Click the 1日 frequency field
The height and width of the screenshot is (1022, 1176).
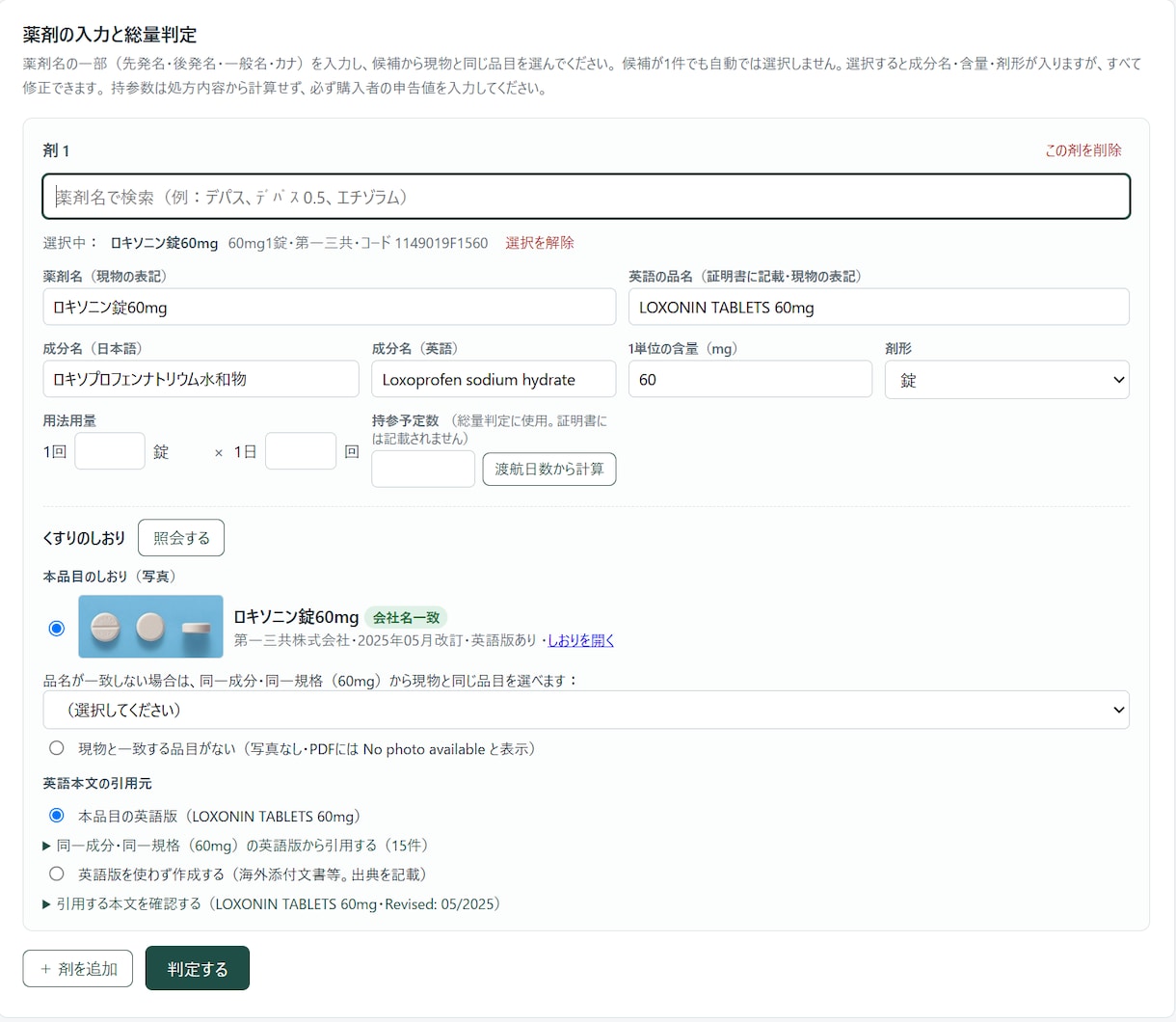click(301, 451)
